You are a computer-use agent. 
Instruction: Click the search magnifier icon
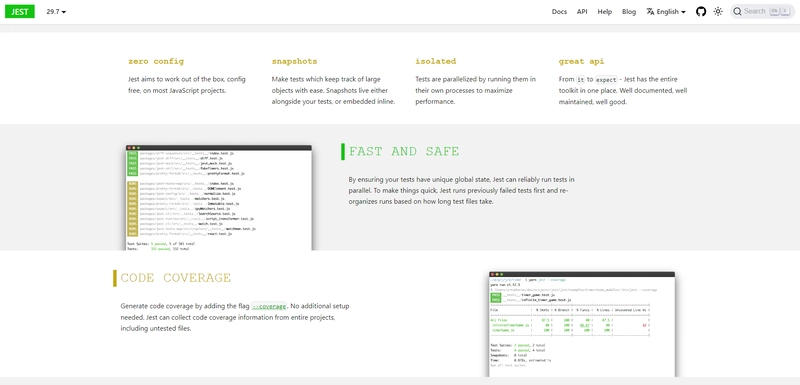pos(738,11)
